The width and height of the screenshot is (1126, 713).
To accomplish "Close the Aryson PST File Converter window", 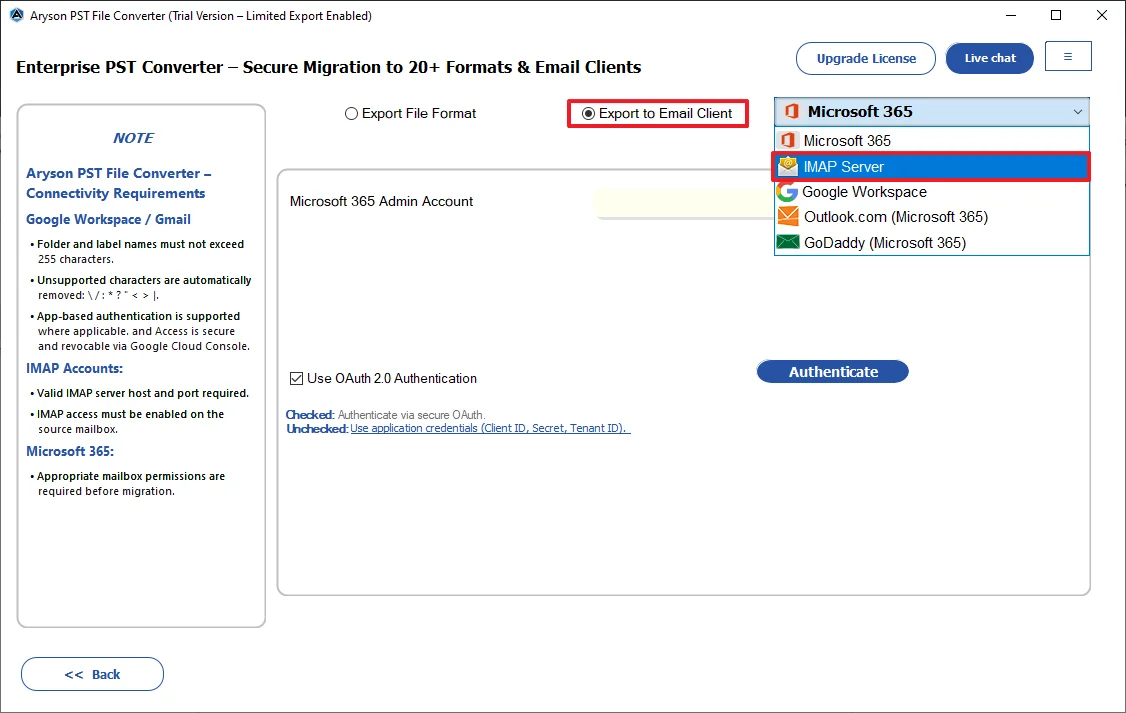I will pos(1102,15).
